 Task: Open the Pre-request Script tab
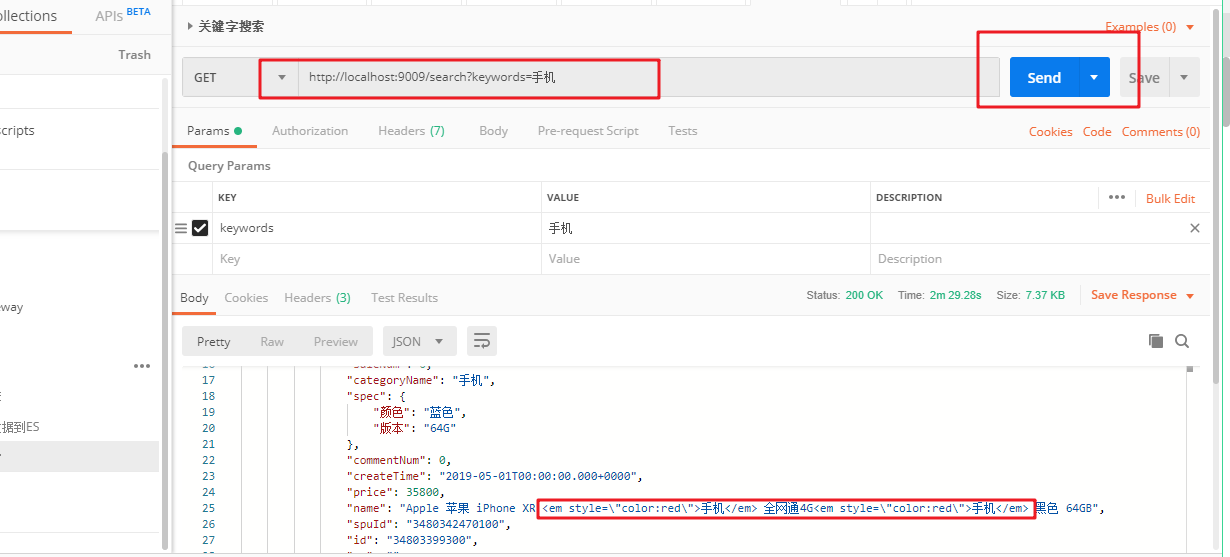pos(588,131)
